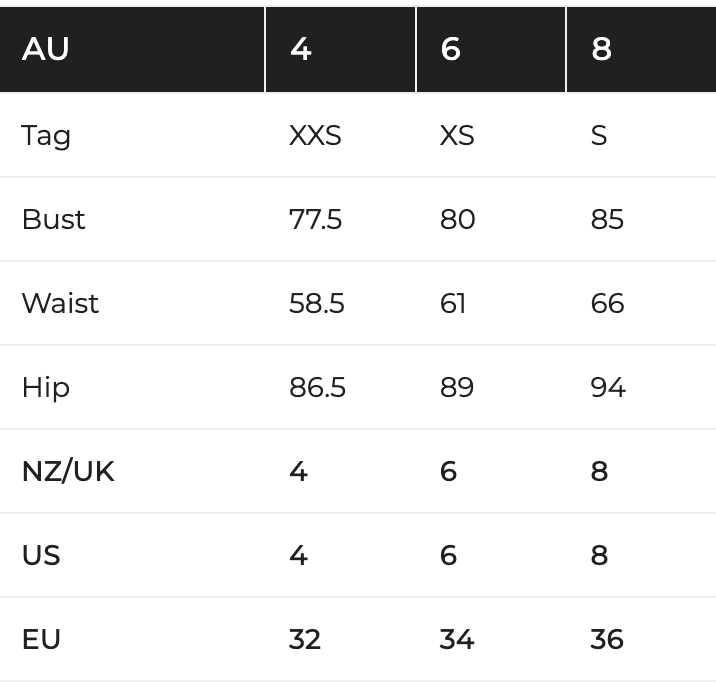Click the 61 waist value
The height and width of the screenshot is (682, 716).
453,304
